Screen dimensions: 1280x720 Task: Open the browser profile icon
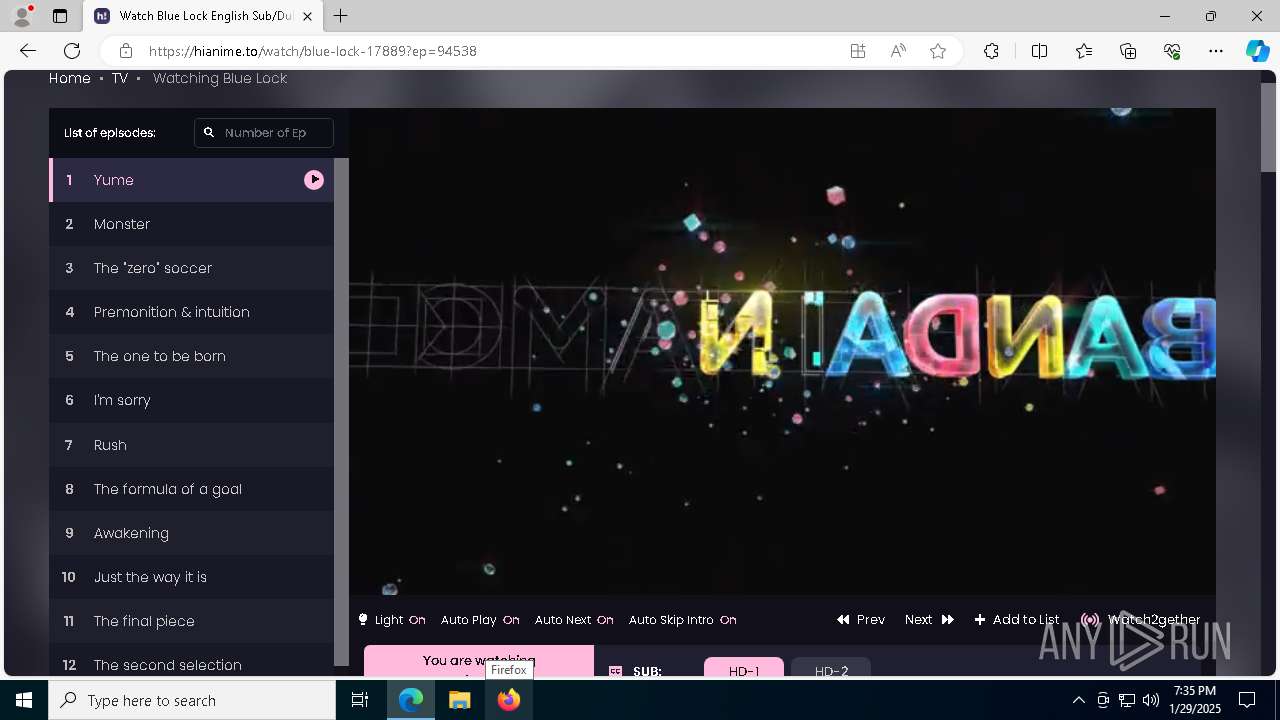tap(22, 16)
